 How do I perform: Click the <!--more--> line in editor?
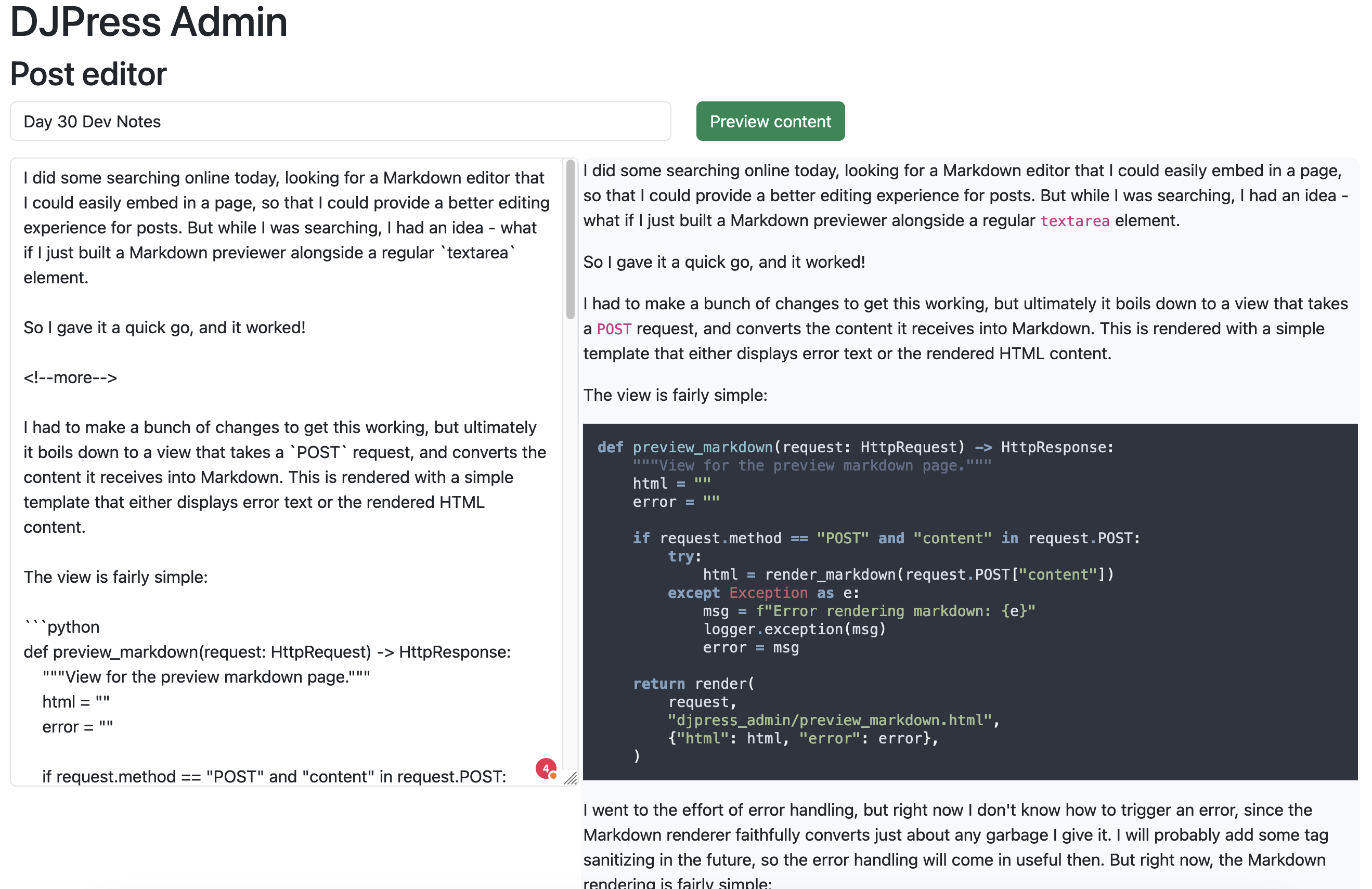(70, 377)
